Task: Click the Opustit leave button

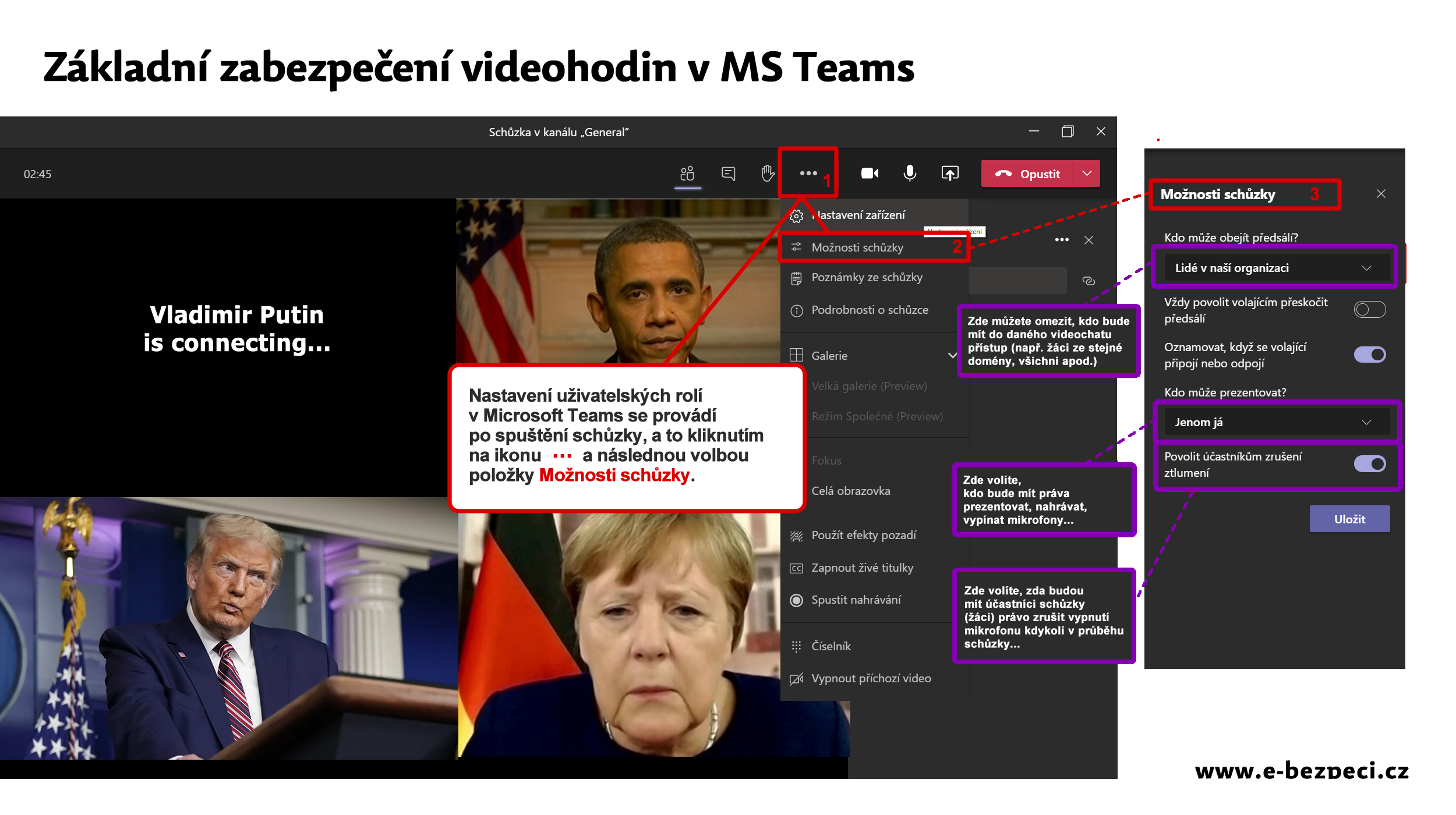Action: (x=1027, y=174)
